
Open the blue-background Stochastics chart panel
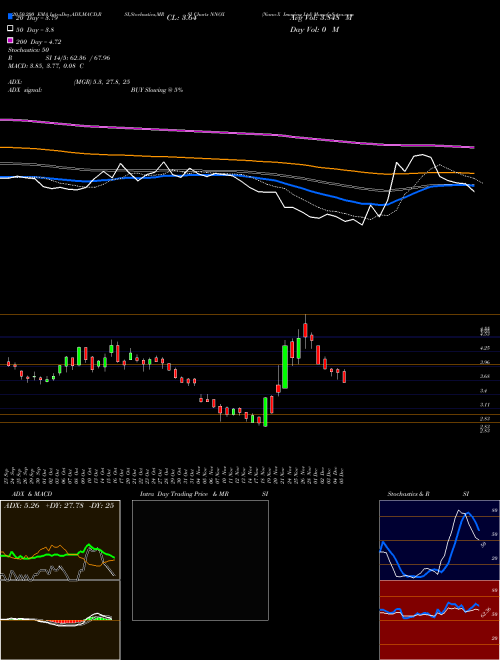(439, 540)
